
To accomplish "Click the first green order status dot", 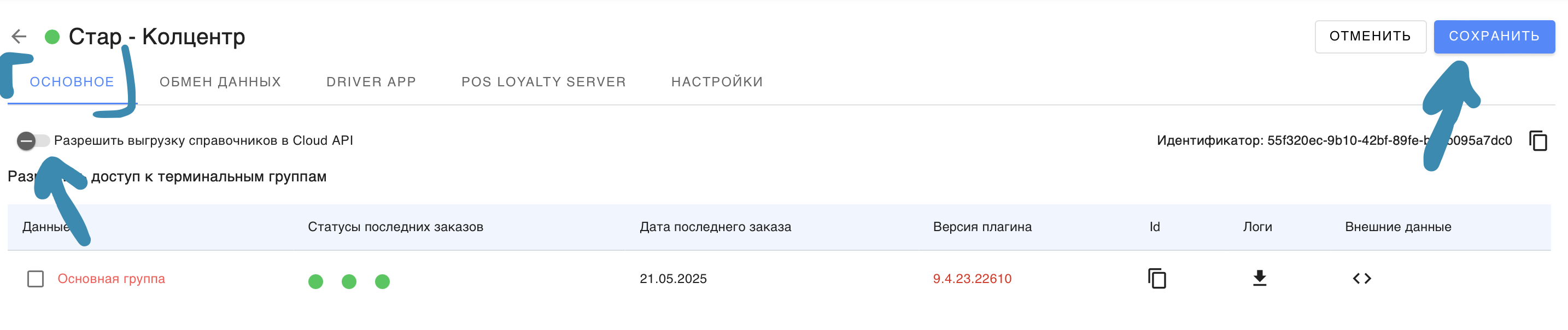I will 316,281.
